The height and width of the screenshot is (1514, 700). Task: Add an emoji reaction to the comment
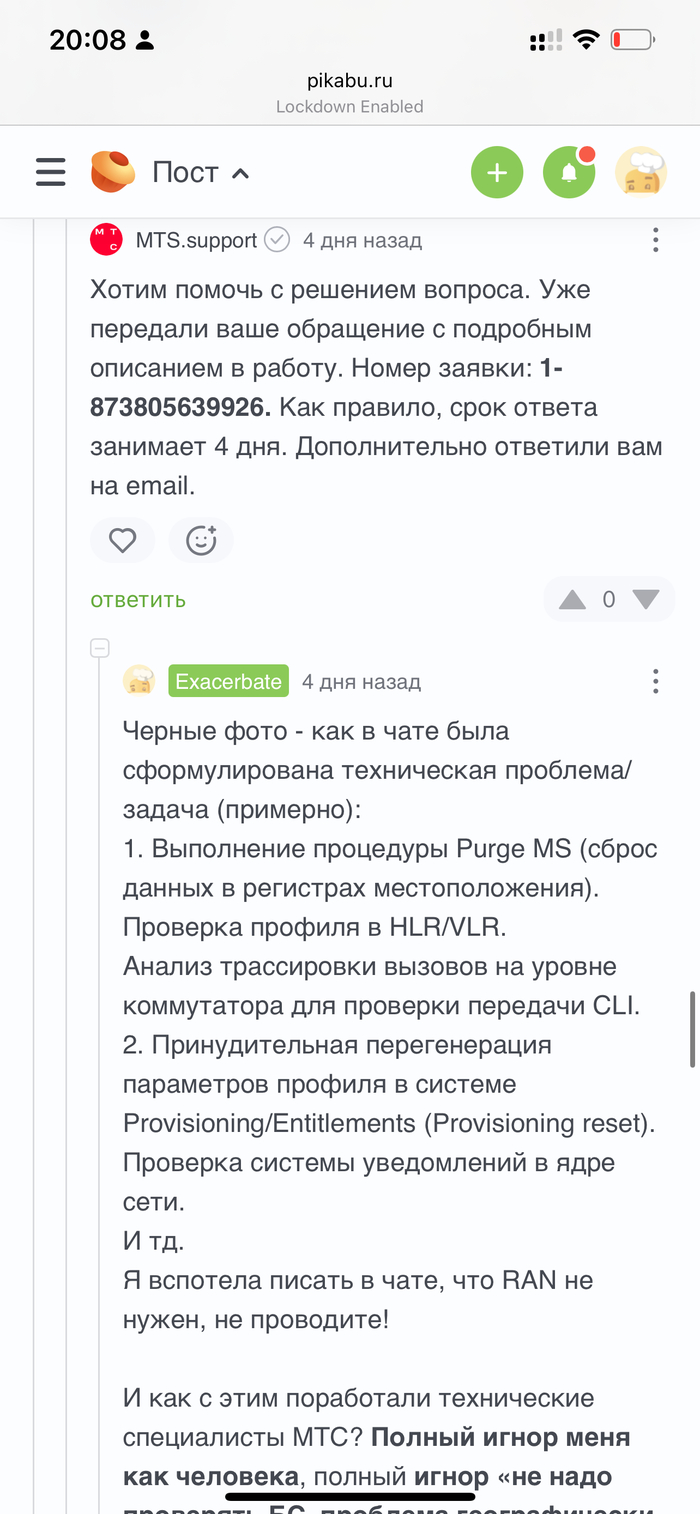(x=201, y=541)
